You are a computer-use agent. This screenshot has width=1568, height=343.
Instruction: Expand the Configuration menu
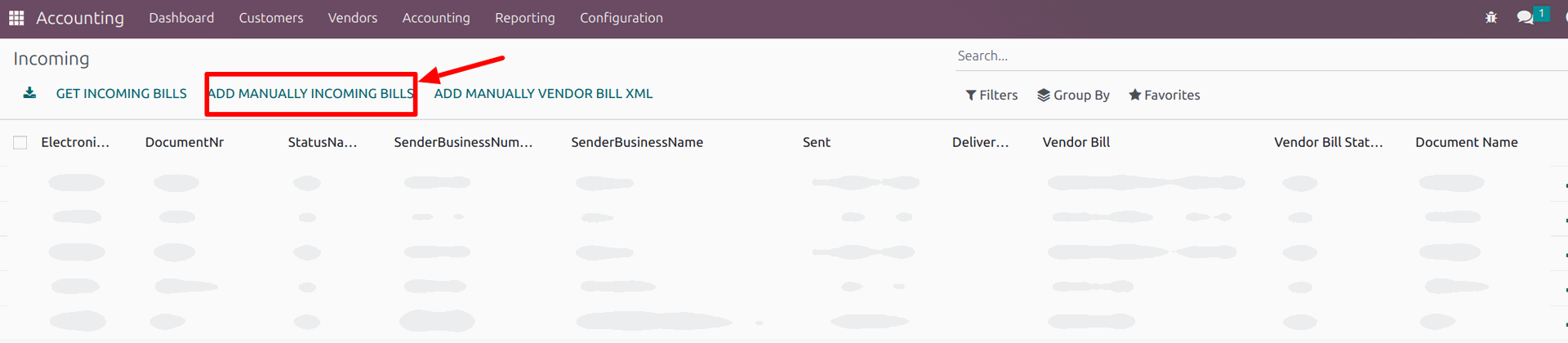(621, 18)
